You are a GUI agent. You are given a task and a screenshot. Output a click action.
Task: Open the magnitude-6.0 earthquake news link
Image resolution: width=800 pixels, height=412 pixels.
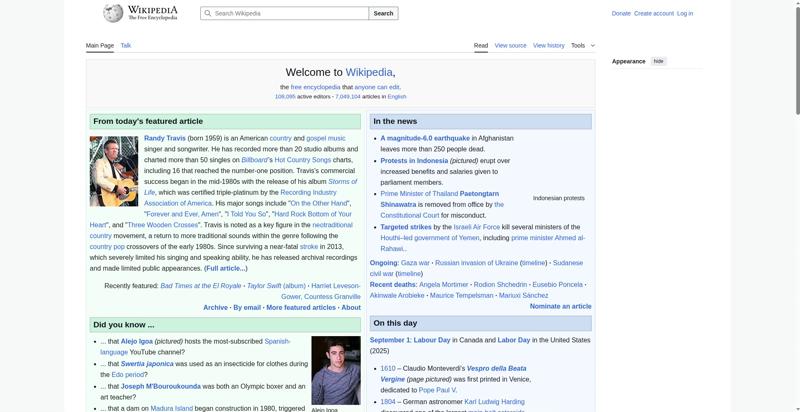pyautogui.click(x=425, y=138)
